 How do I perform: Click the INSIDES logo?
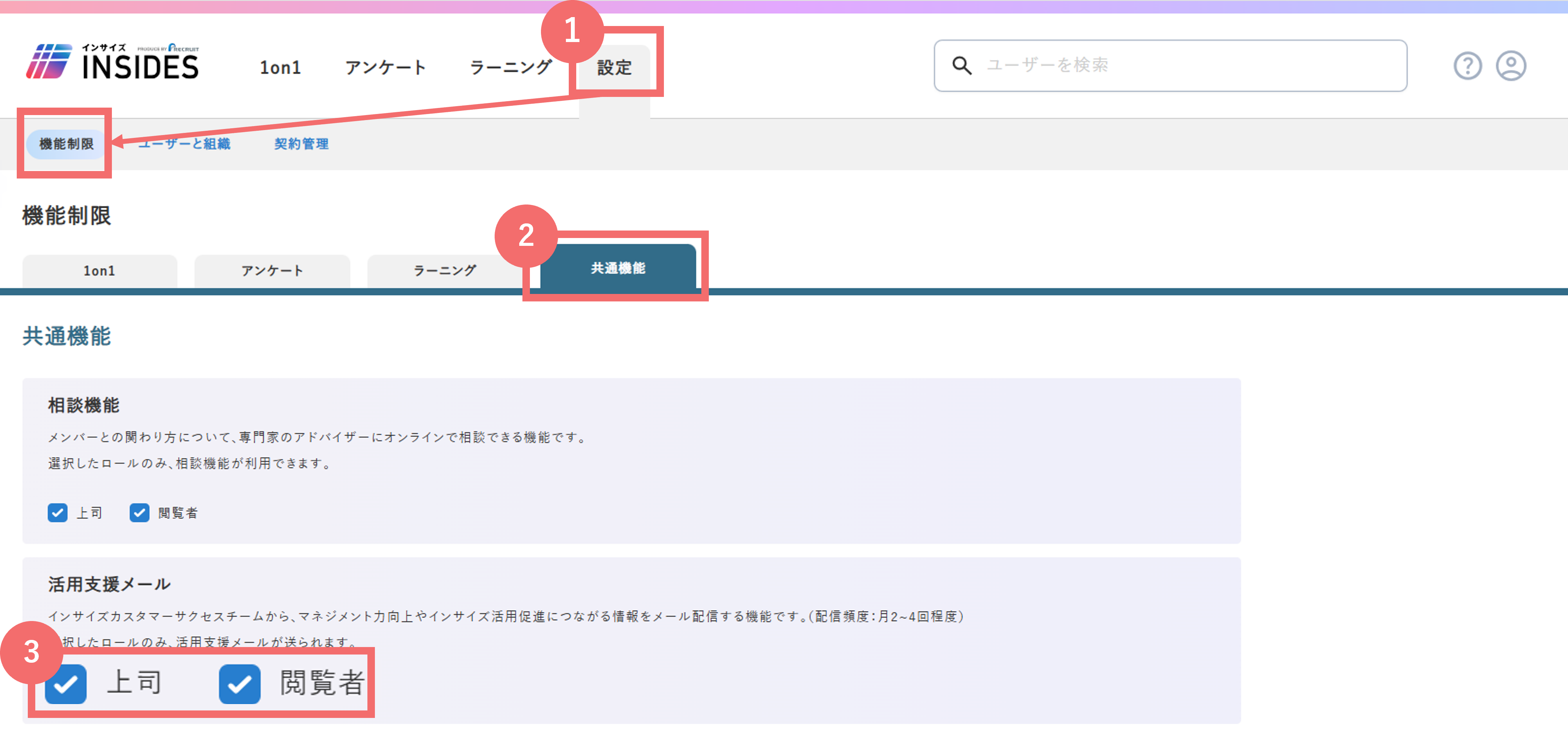point(113,62)
